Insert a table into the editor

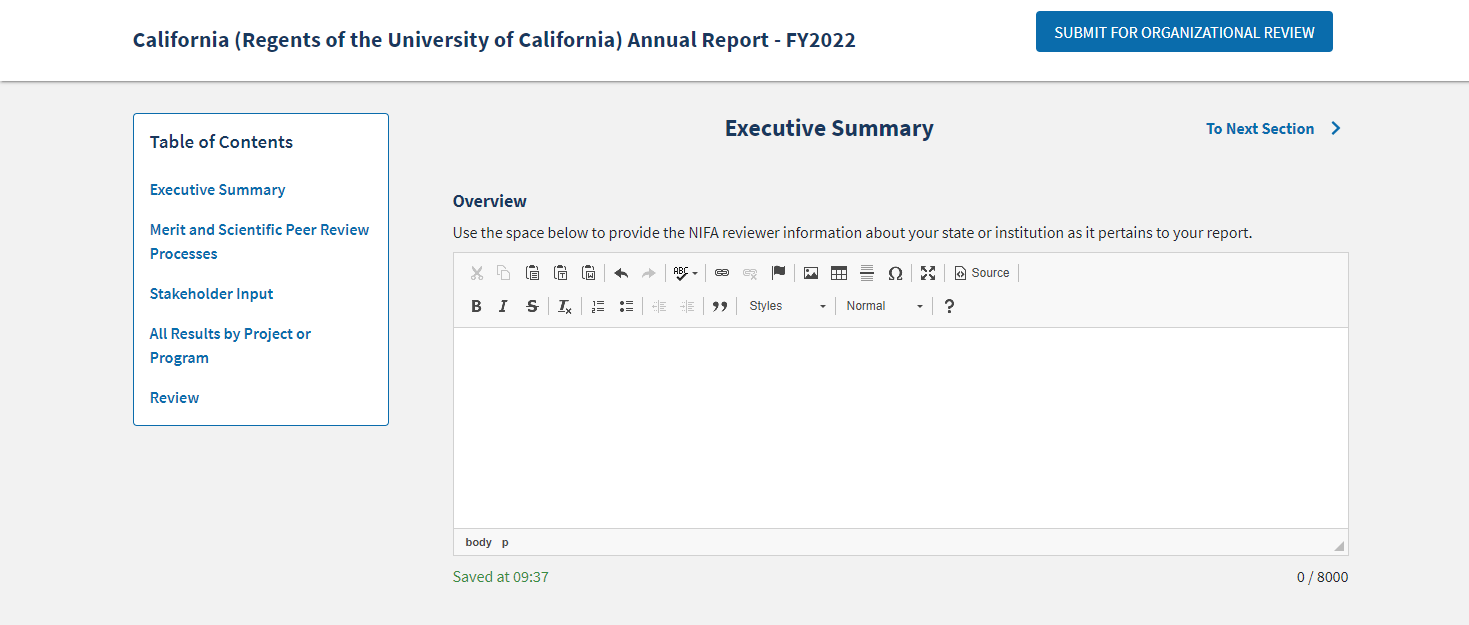click(839, 273)
